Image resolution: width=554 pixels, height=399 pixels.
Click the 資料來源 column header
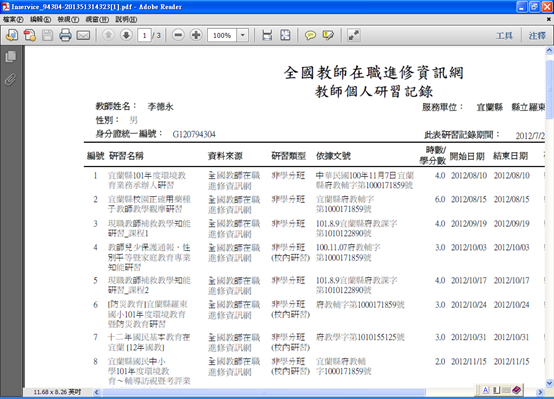click(x=225, y=156)
